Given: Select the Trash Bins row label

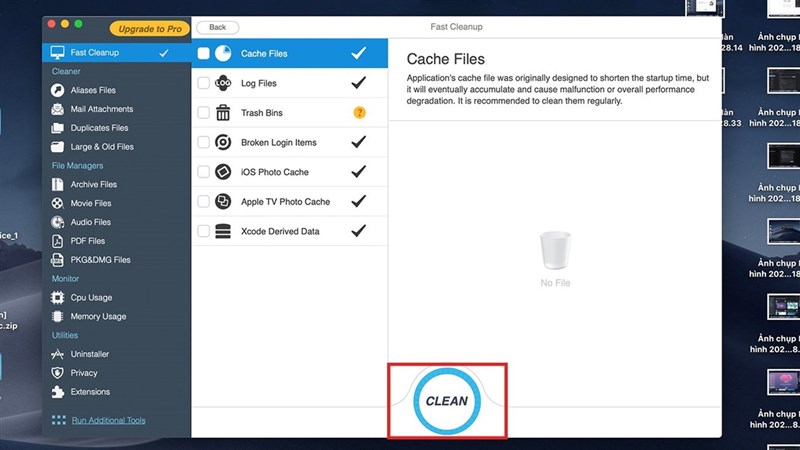Looking at the screenshot, I should 262,113.
